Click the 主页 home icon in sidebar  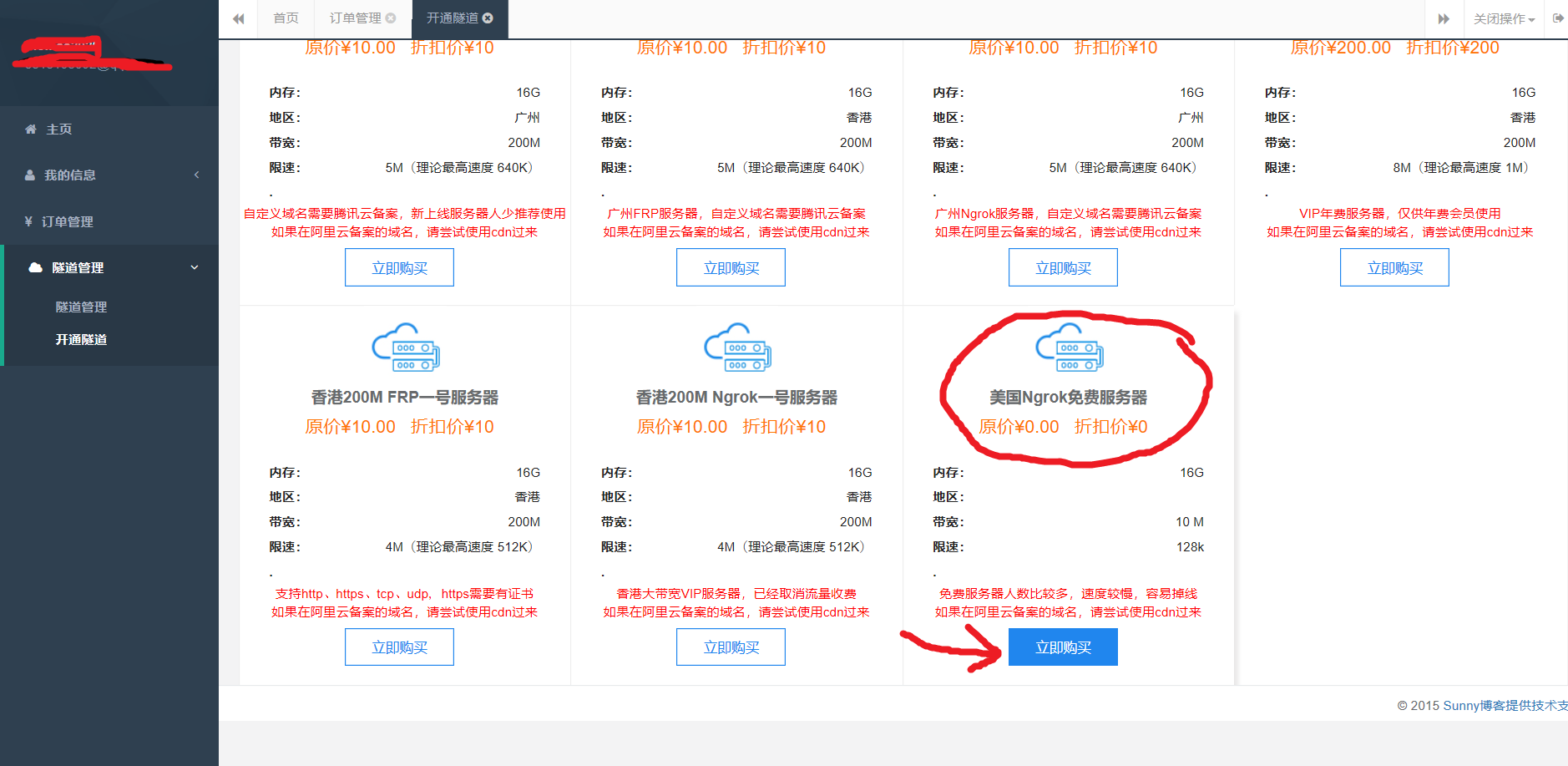pos(31,129)
